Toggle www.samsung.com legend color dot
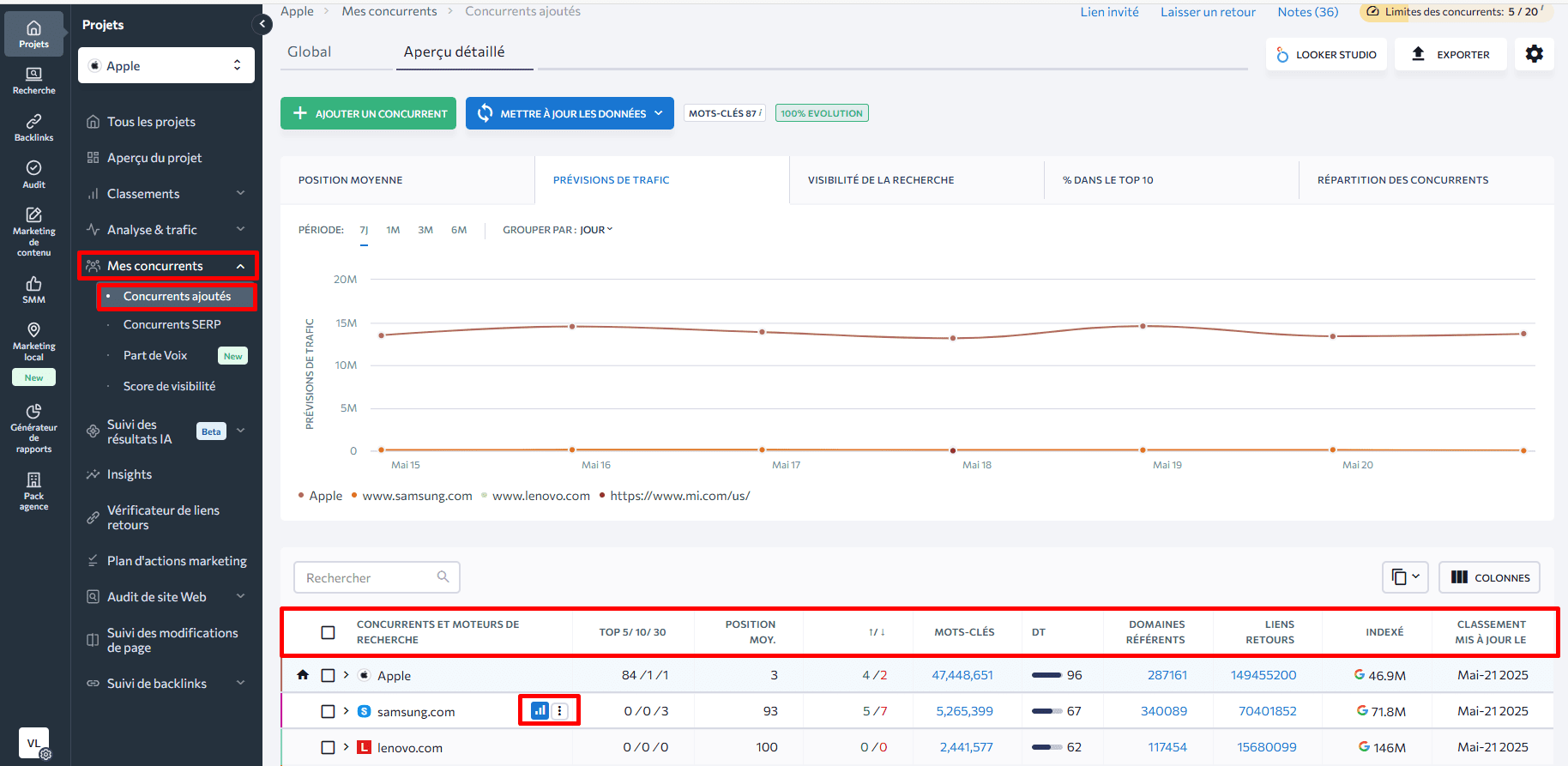Viewport: 1568px width, 766px height. [354, 496]
